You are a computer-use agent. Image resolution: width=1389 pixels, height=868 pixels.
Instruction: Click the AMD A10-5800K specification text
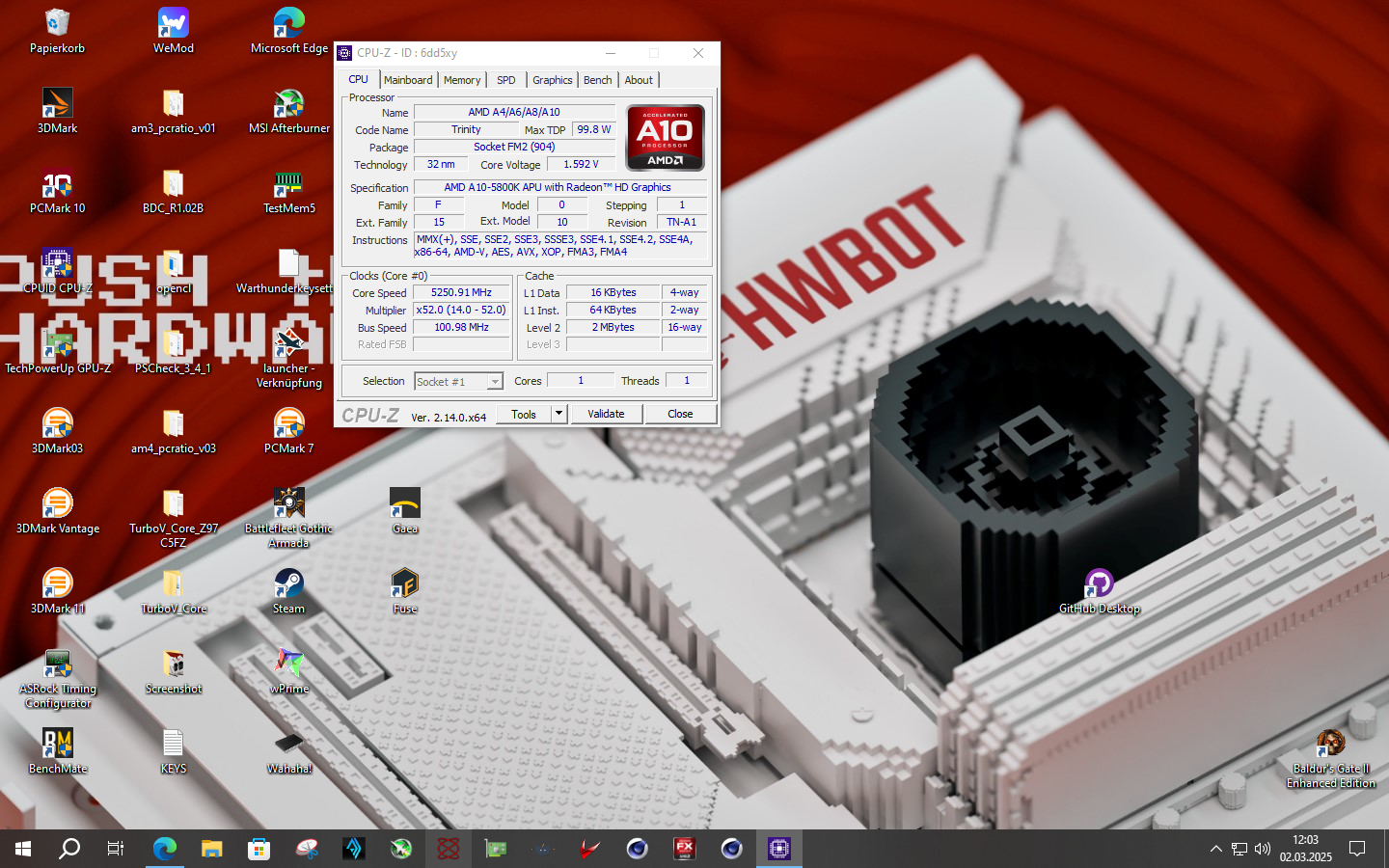point(559,187)
